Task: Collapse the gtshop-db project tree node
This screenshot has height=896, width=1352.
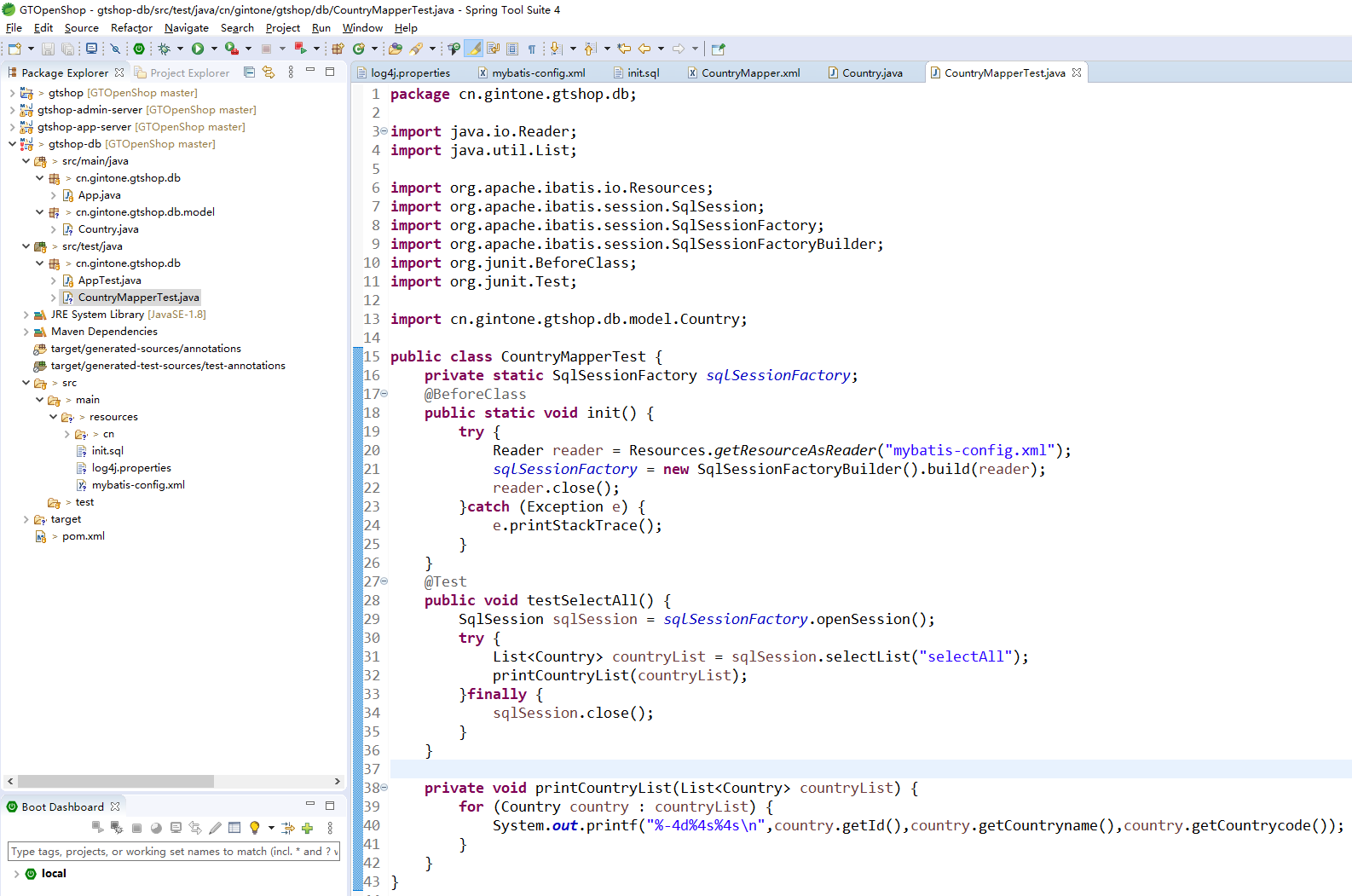Action: [12, 144]
